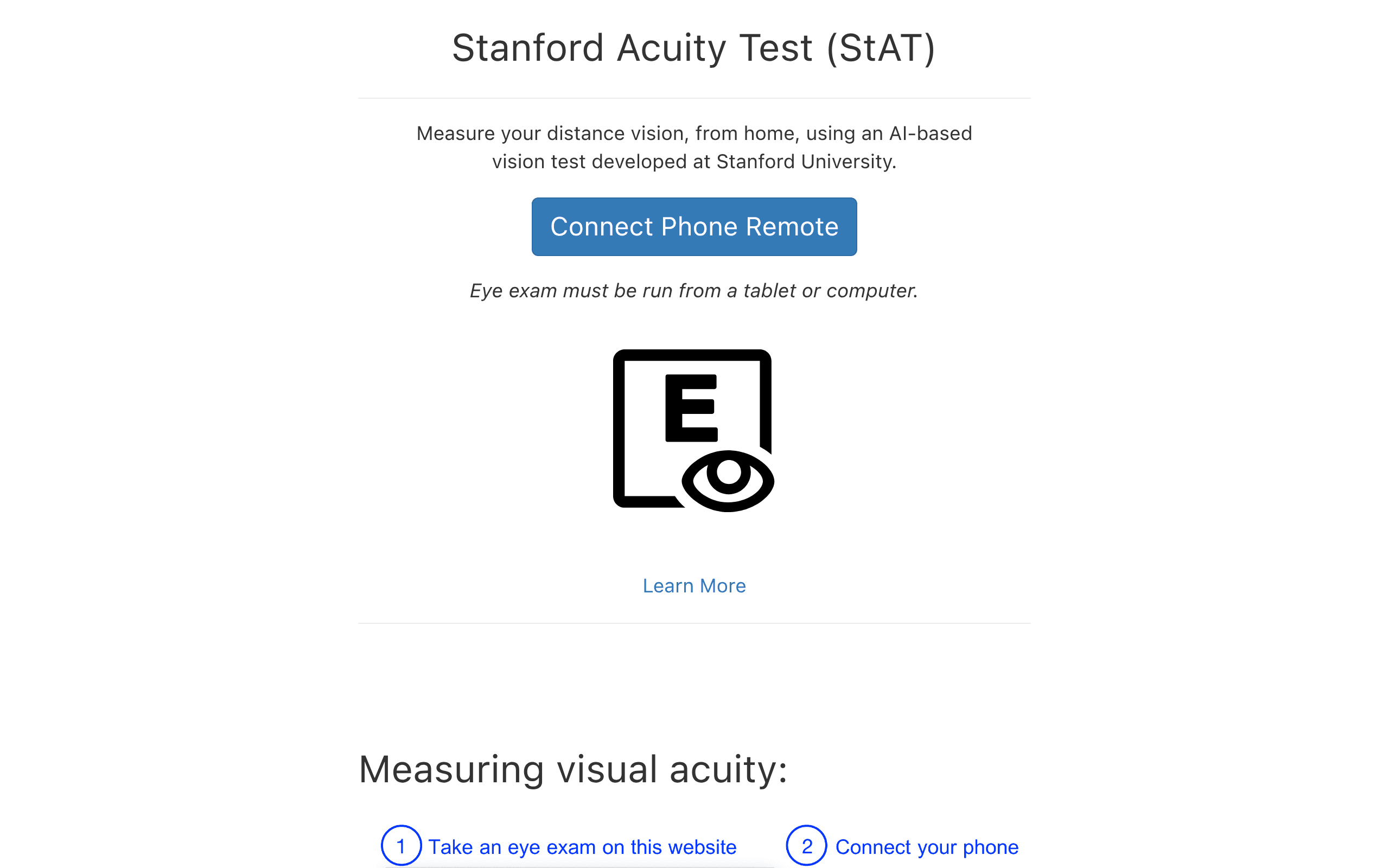Open the "Connect your phone" step link
Image resolution: width=1389 pixels, height=868 pixels.
[926, 847]
